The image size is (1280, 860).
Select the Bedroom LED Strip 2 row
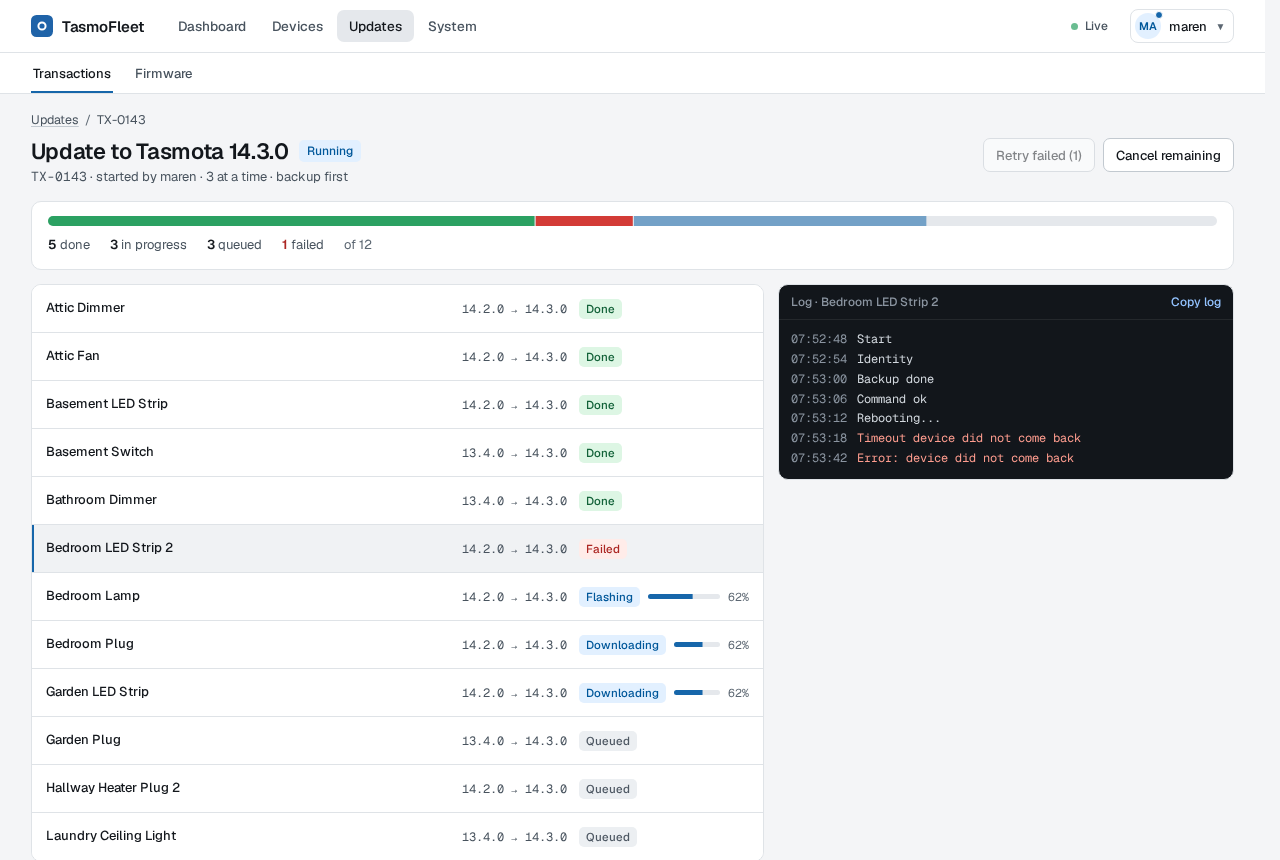click(x=398, y=549)
